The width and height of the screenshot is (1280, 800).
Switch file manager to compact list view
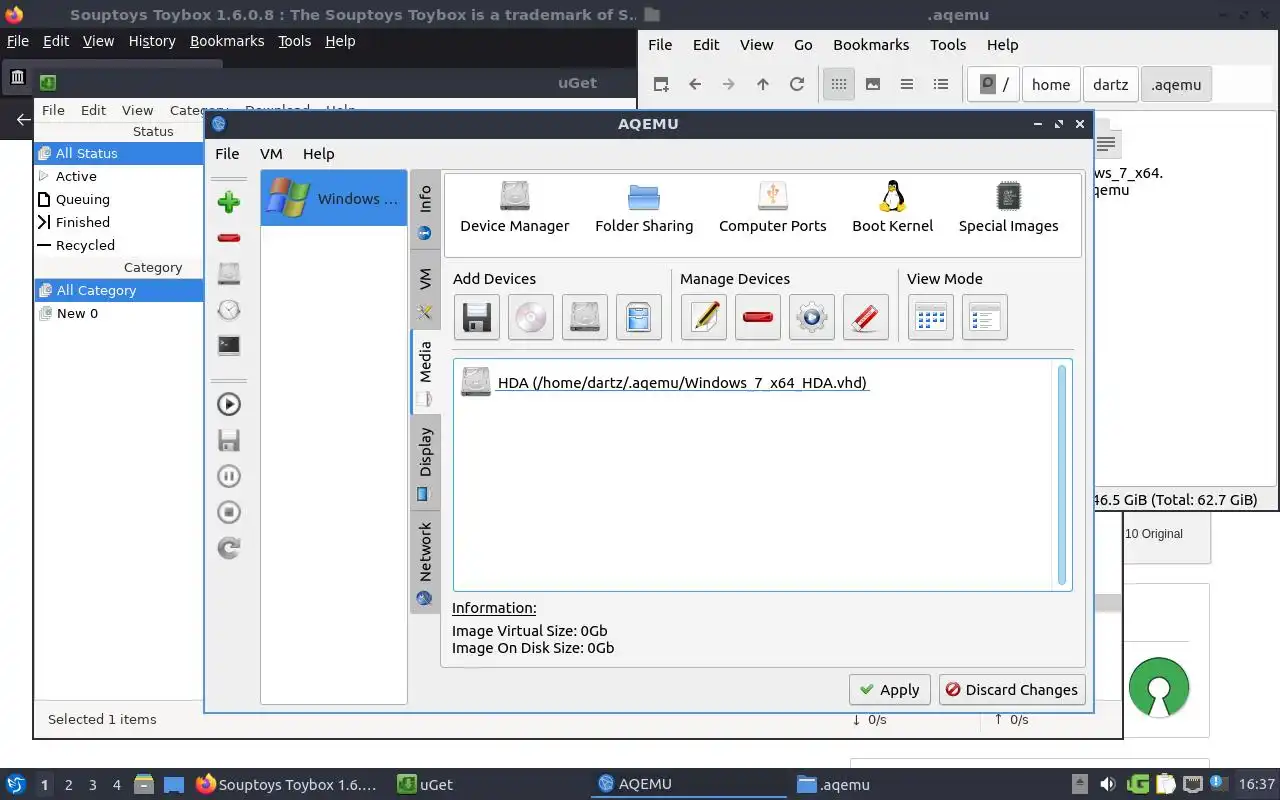(907, 84)
